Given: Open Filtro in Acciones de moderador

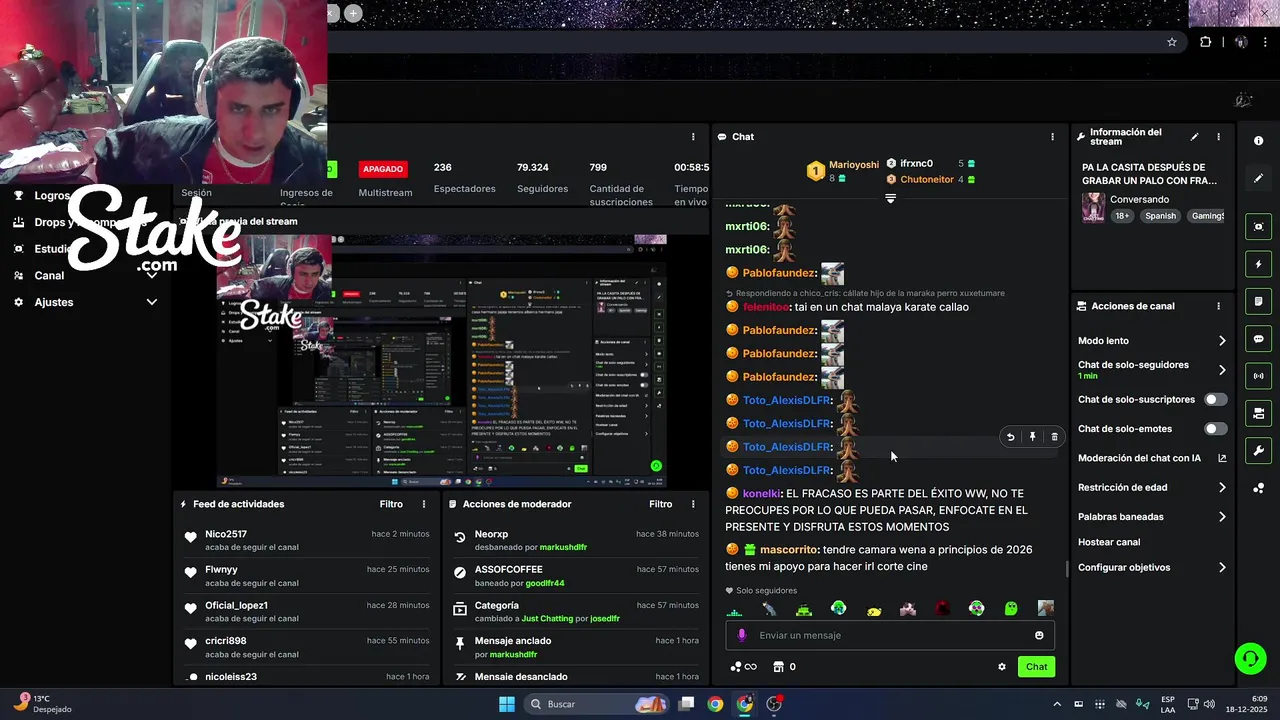Looking at the screenshot, I should [661, 504].
